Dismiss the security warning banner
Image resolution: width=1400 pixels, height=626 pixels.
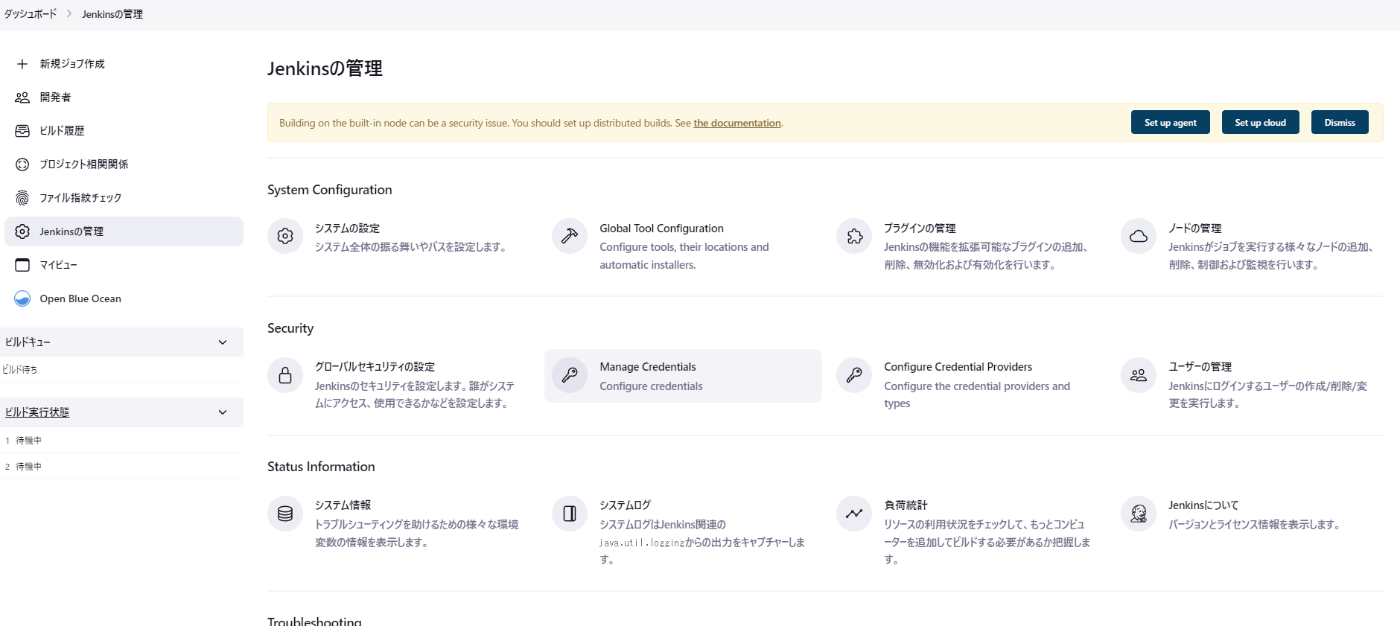tap(1339, 122)
